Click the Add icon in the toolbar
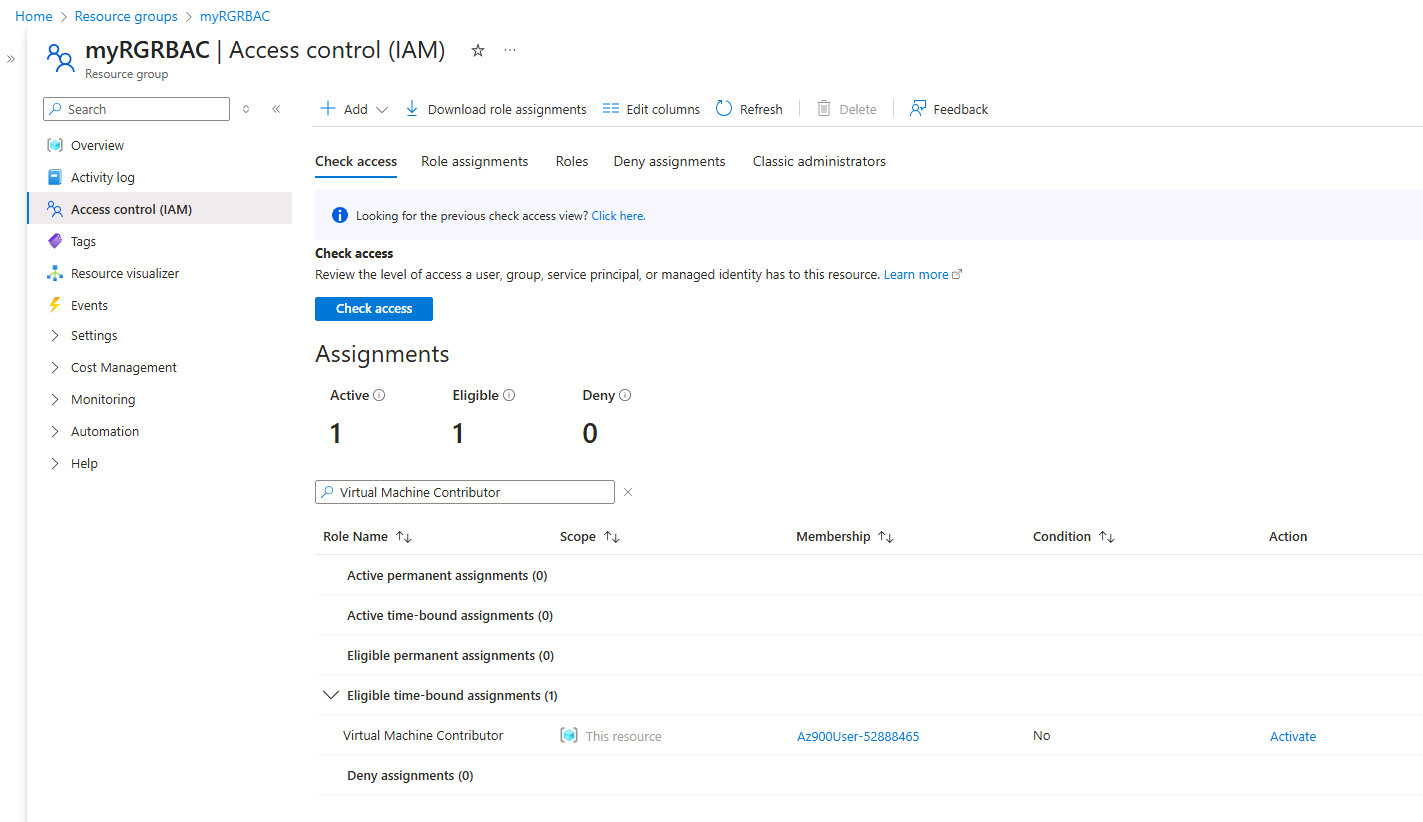 (x=327, y=108)
